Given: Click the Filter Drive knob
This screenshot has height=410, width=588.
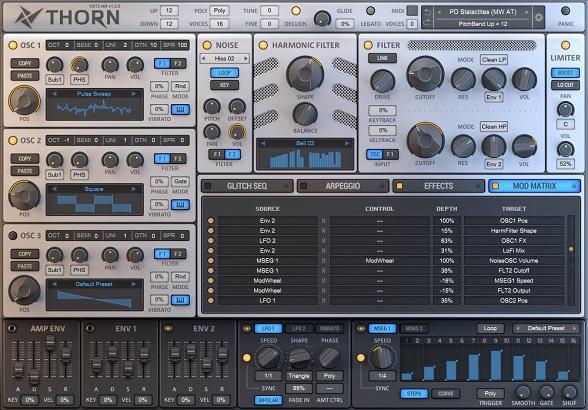Looking at the screenshot, I should [x=382, y=81].
